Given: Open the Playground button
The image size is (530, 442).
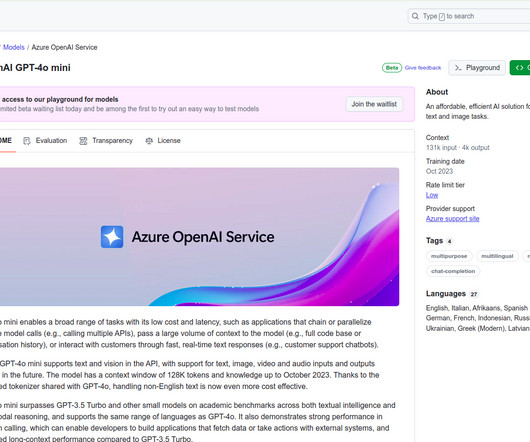Looking at the screenshot, I should (x=477, y=68).
